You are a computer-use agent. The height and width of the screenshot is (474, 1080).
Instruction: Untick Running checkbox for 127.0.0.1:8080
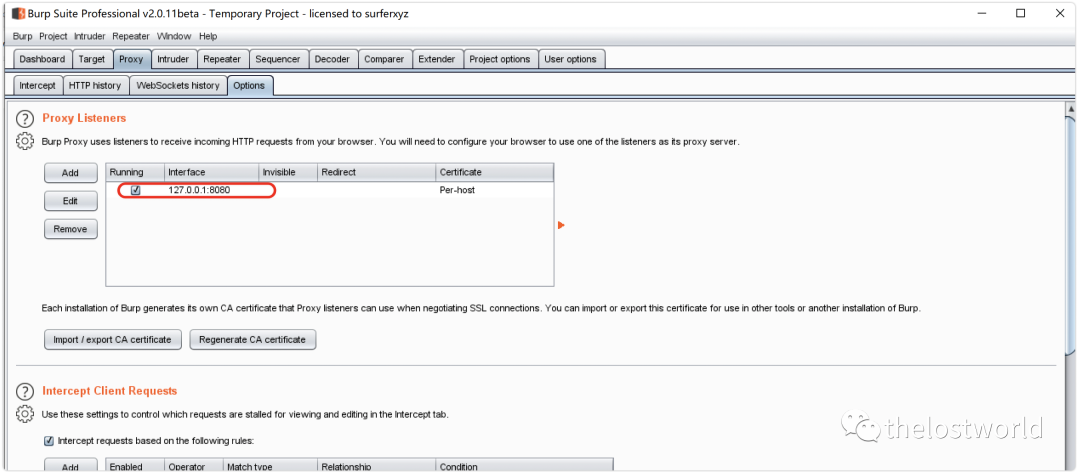[x=136, y=190]
